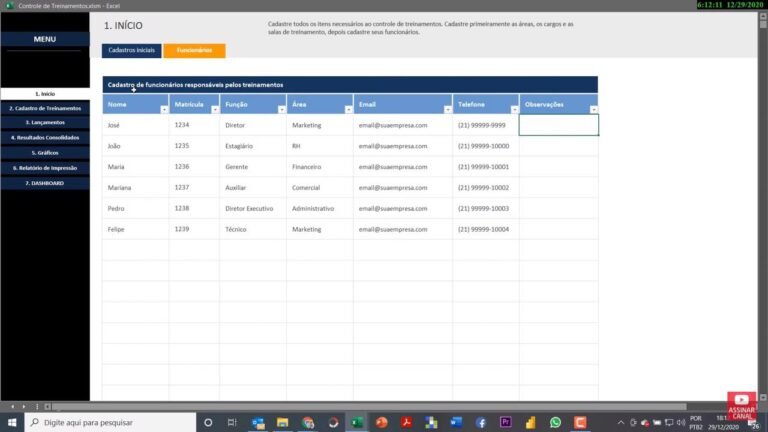The height and width of the screenshot is (432, 768).
Task: Open Facebook from the taskbar
Action: [x=481, y=422]
